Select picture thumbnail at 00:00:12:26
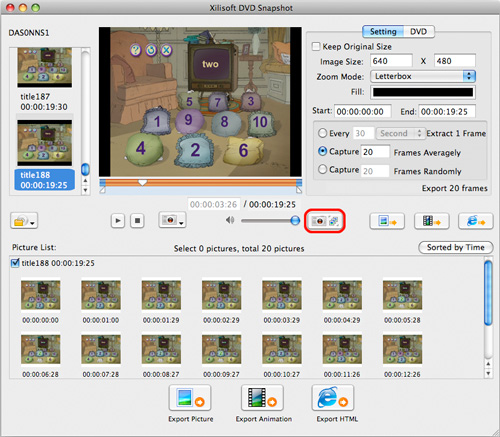 (x=402, y=349)
